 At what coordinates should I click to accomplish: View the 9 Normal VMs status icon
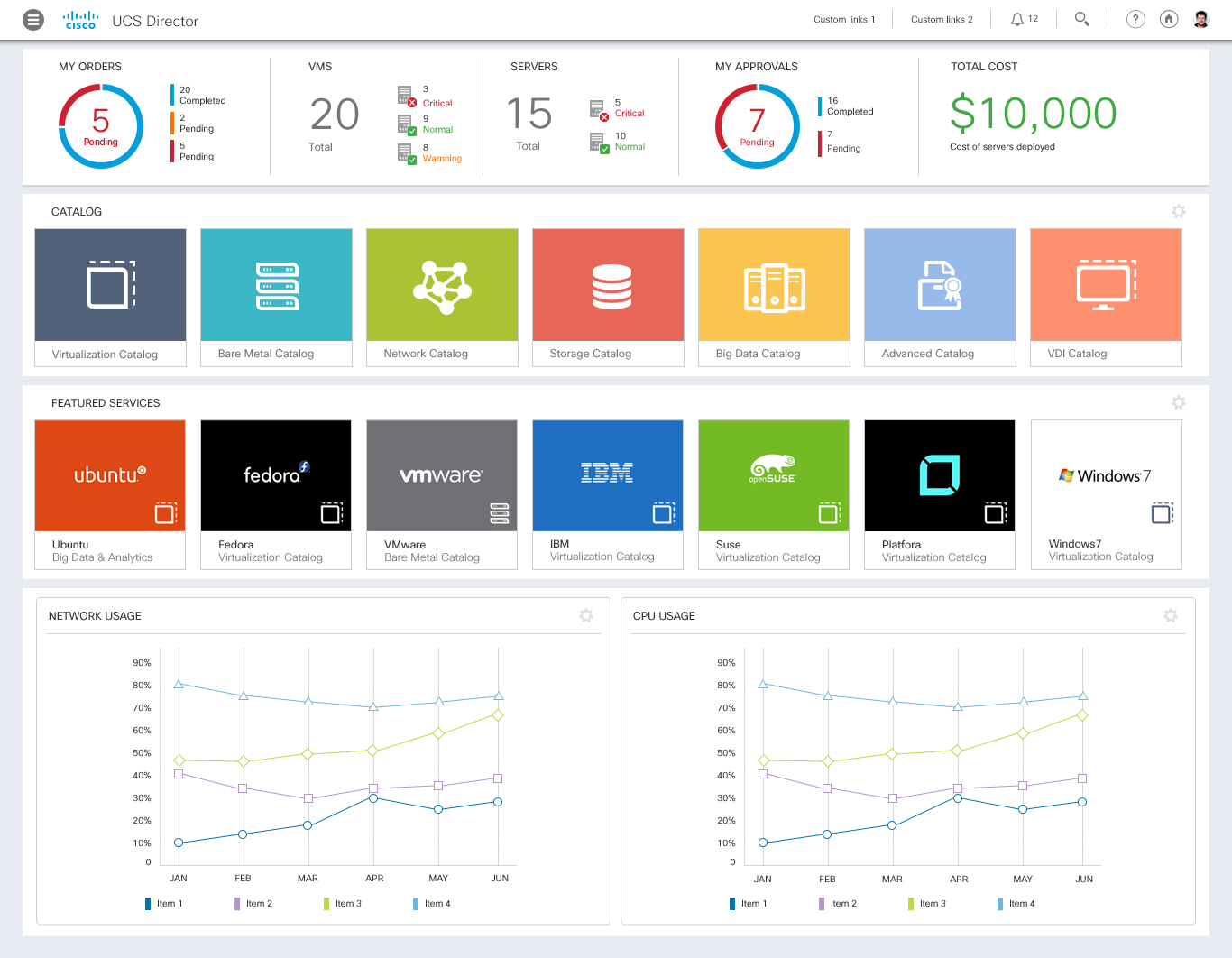pyautogui.click(x=406, y=124)
